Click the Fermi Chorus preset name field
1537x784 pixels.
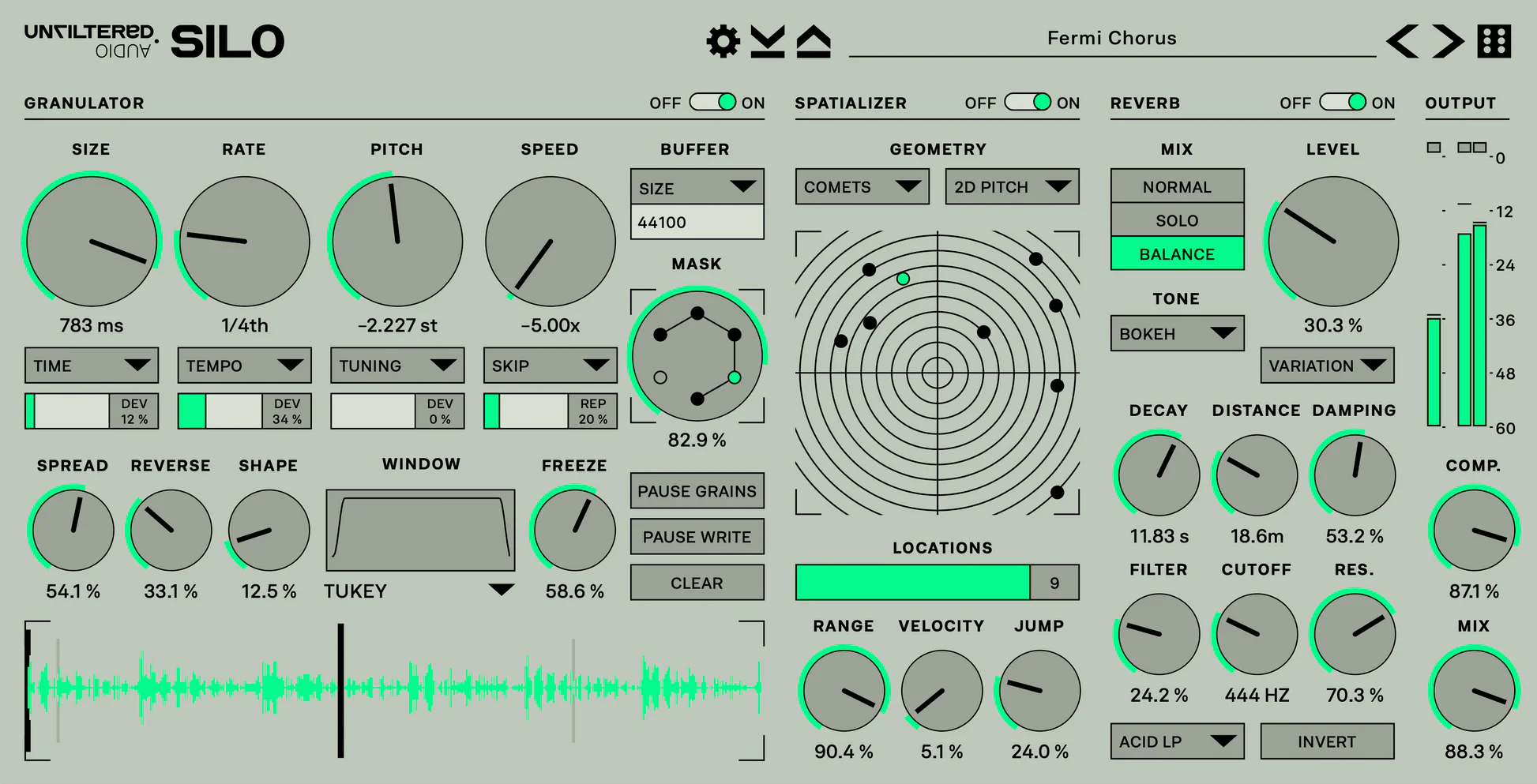coord(1111,38)
